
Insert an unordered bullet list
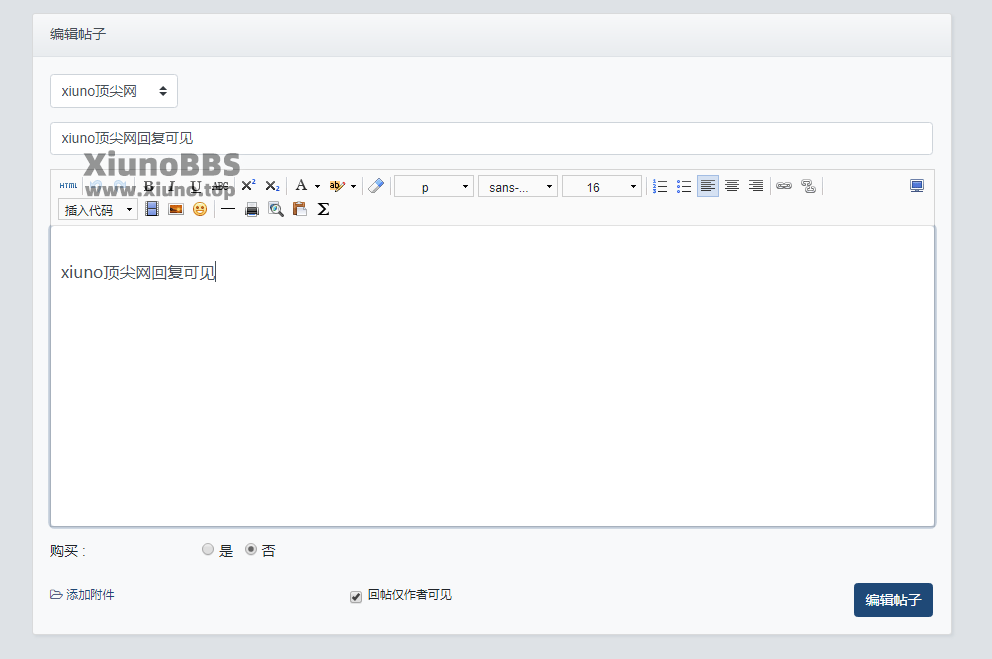684,186
